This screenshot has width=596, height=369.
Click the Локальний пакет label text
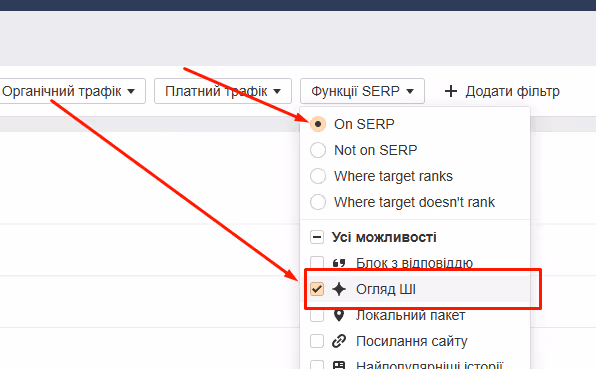pyautogui.click(x=411, y=315)
